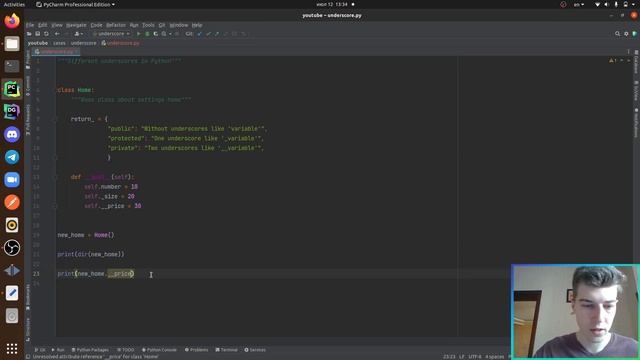Open Discord from the dock
Screen dimensions: 640x360
pyautogui.click(x=12, y=134)
